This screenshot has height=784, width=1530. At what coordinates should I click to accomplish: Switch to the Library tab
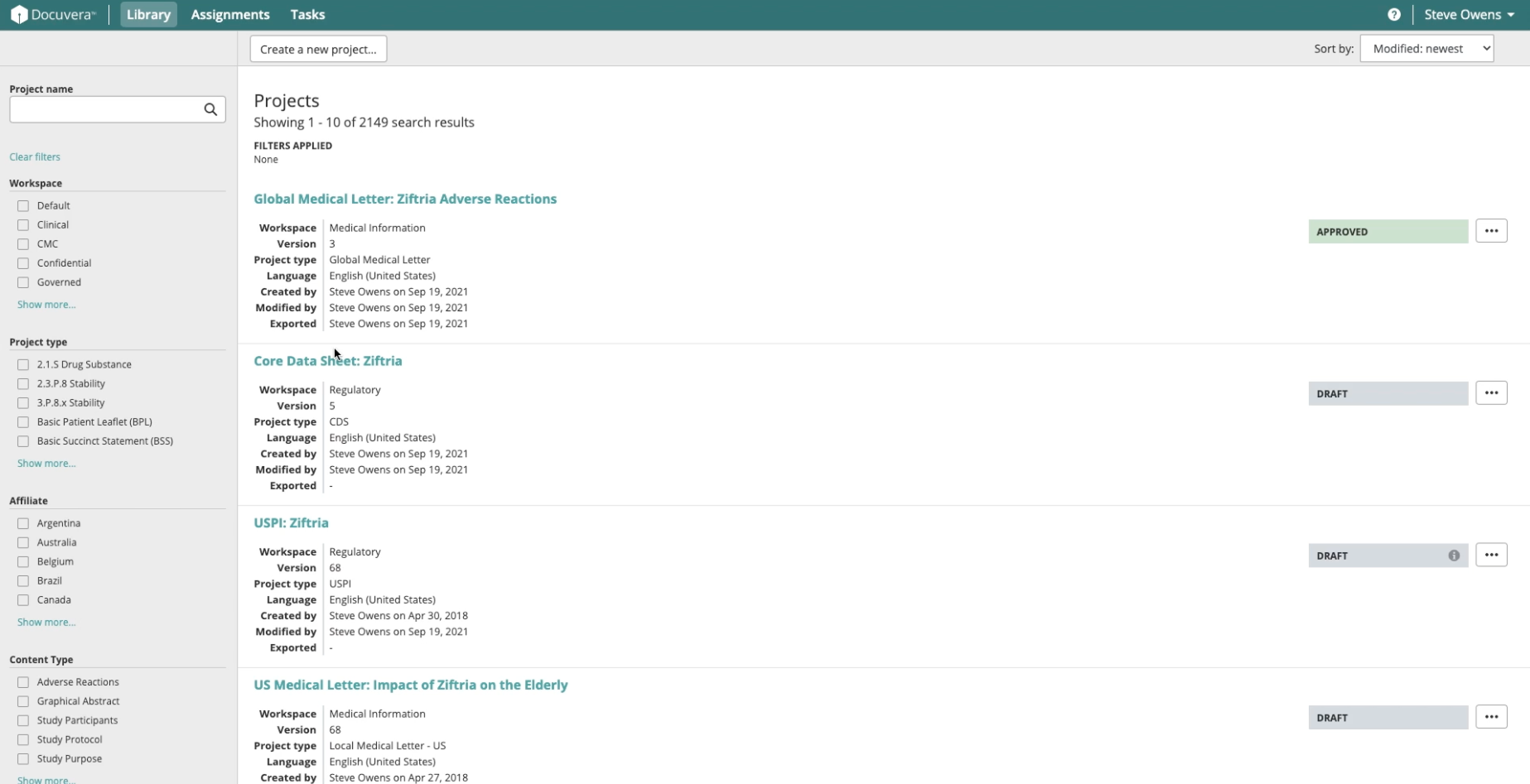[148, 15]
